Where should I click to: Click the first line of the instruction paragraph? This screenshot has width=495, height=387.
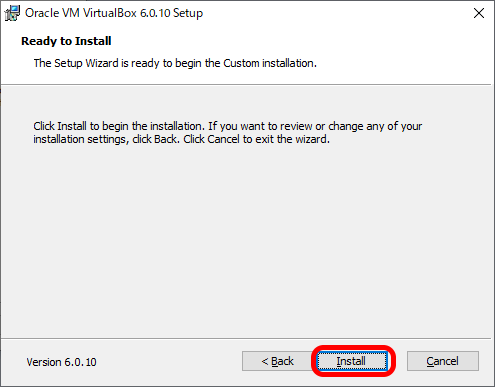pos(228,126)
